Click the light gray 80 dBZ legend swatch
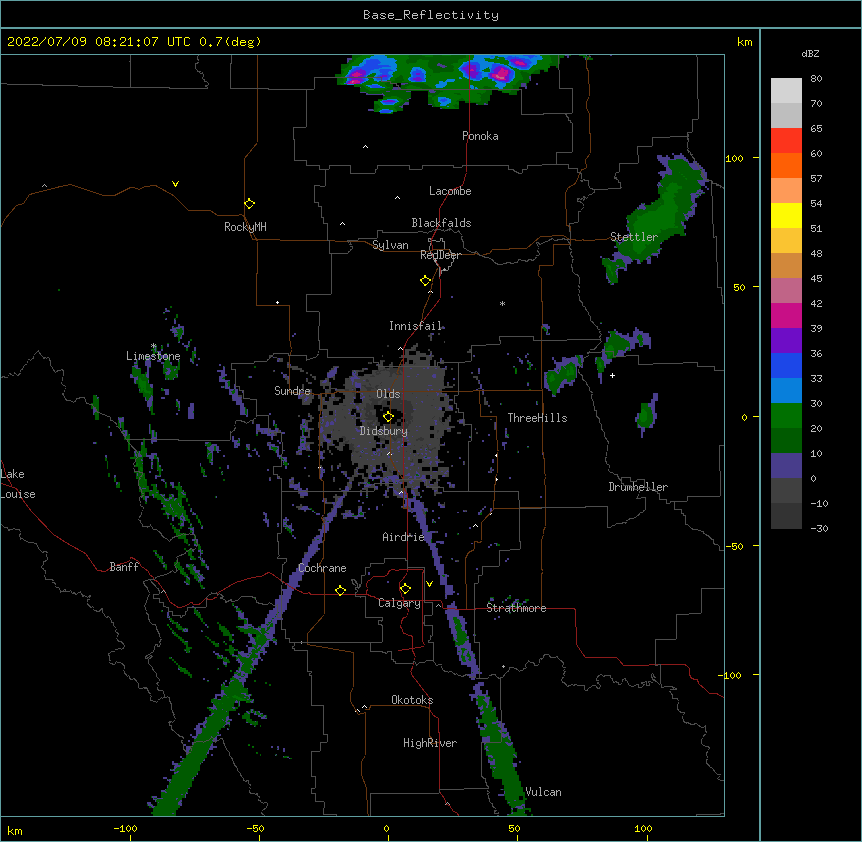This screenshot has width=862, height=842. (786, 91)
